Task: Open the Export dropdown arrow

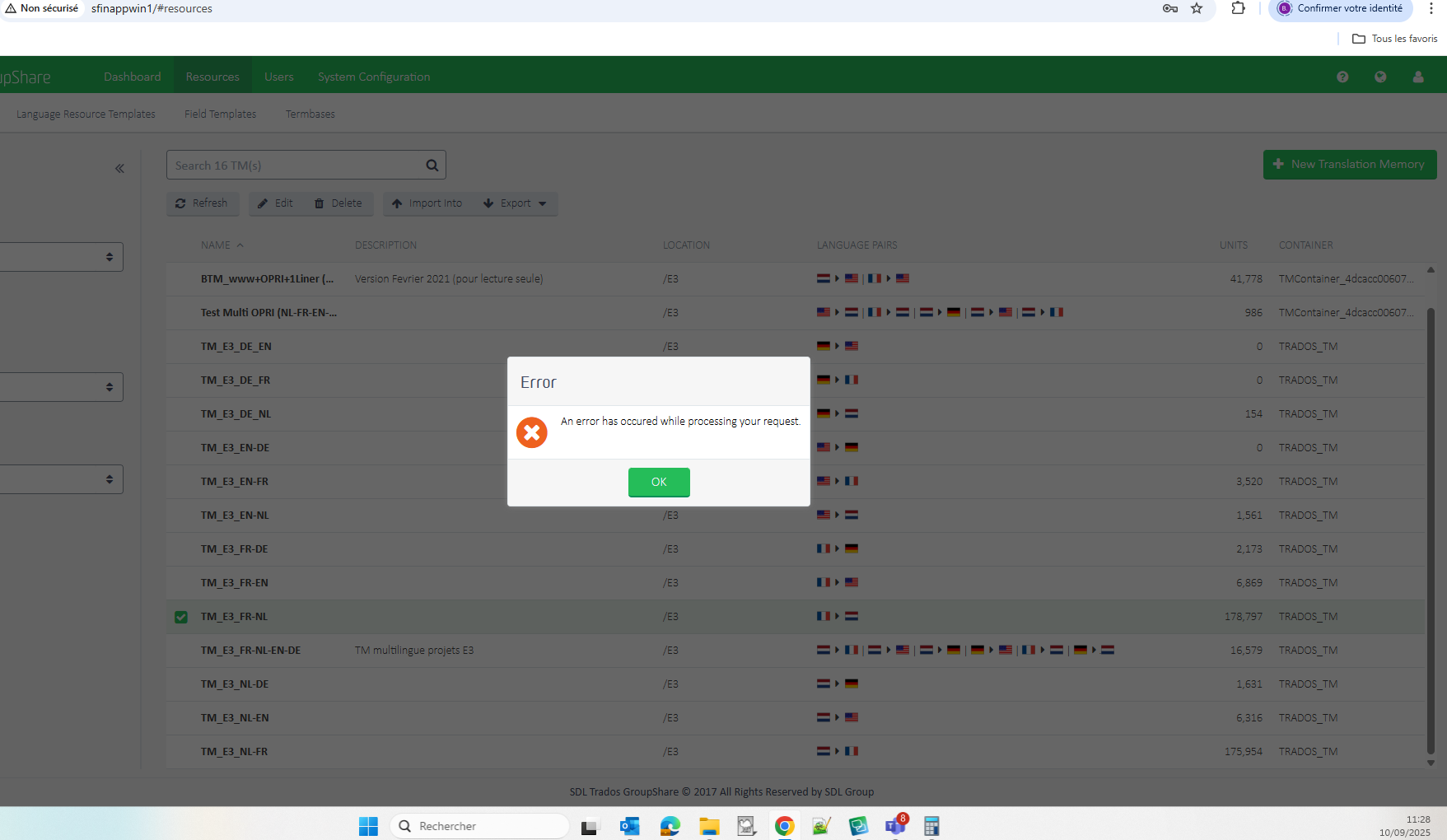Action: [x=543, y=203]
